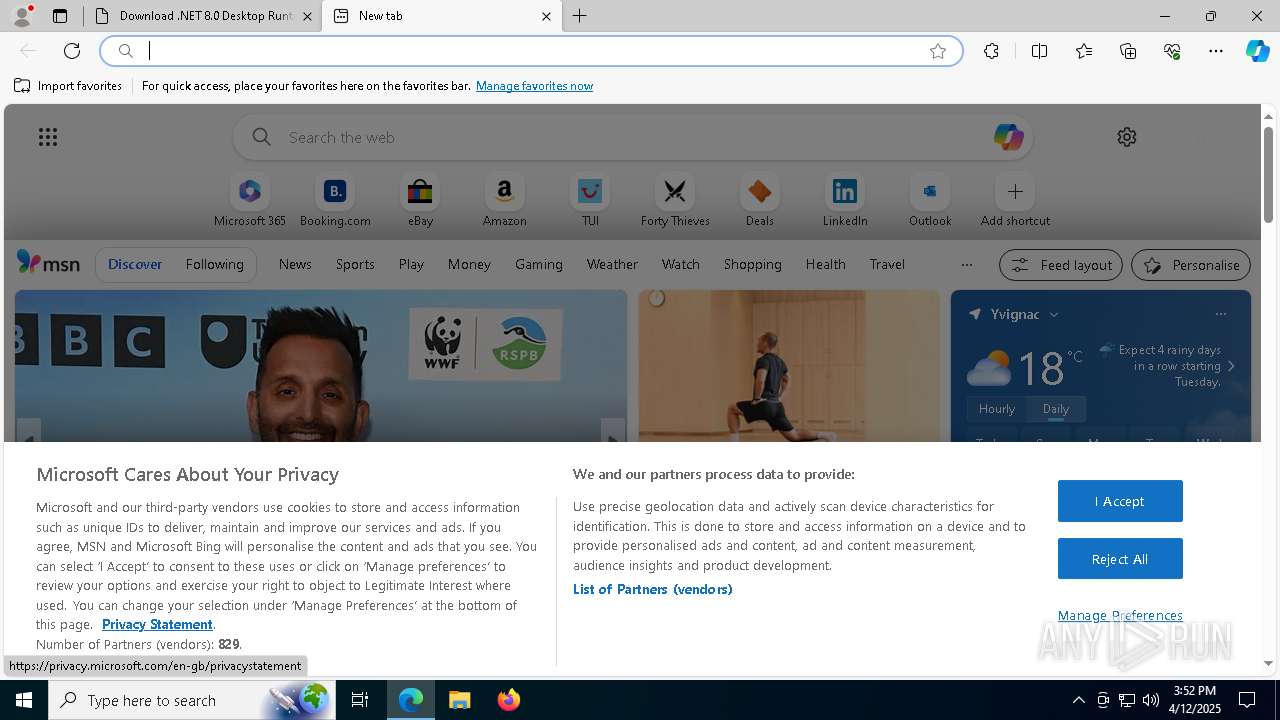Open page settings gear icon

point(1127,137)
